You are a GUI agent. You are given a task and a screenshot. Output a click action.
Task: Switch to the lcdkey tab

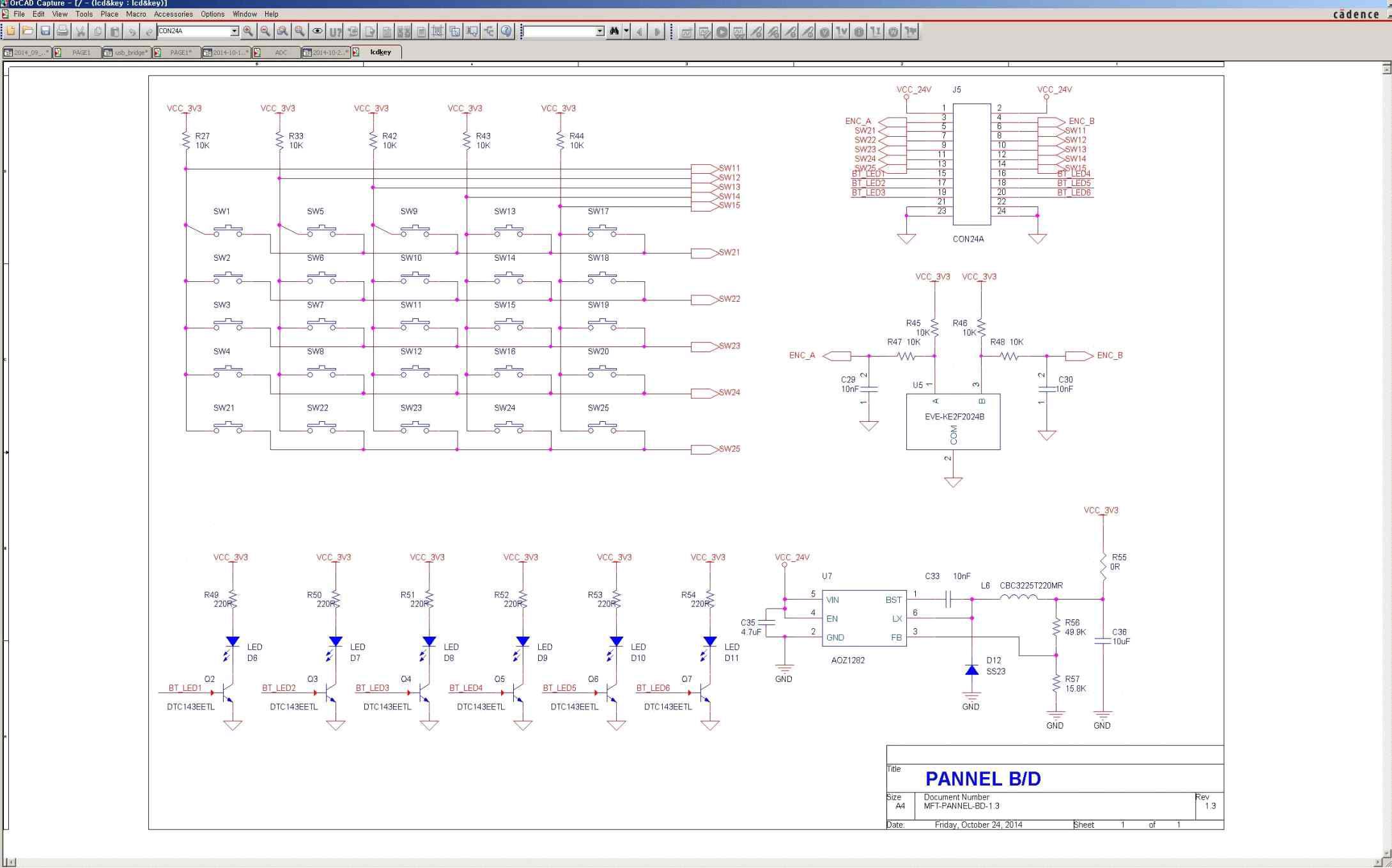376,52
